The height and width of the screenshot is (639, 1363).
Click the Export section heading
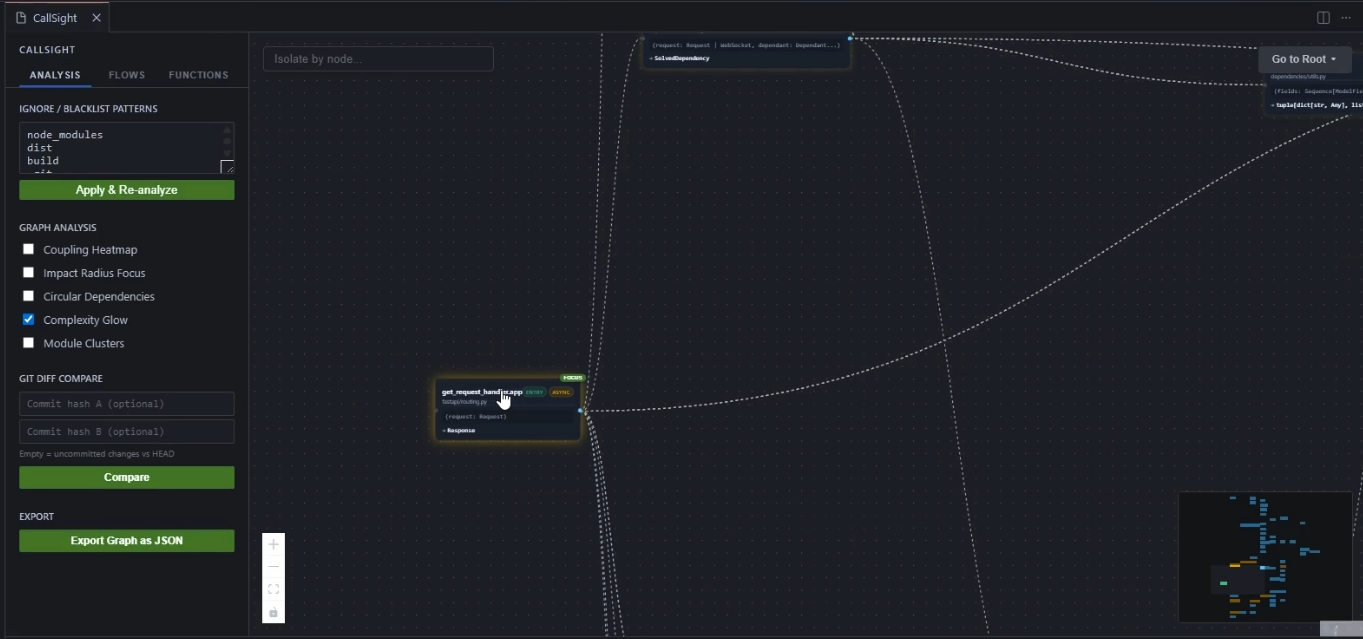(37, 517)
